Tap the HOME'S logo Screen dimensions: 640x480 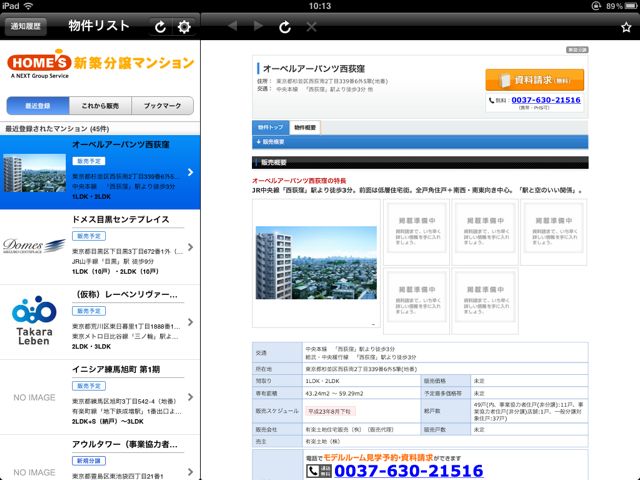(39, 63)
